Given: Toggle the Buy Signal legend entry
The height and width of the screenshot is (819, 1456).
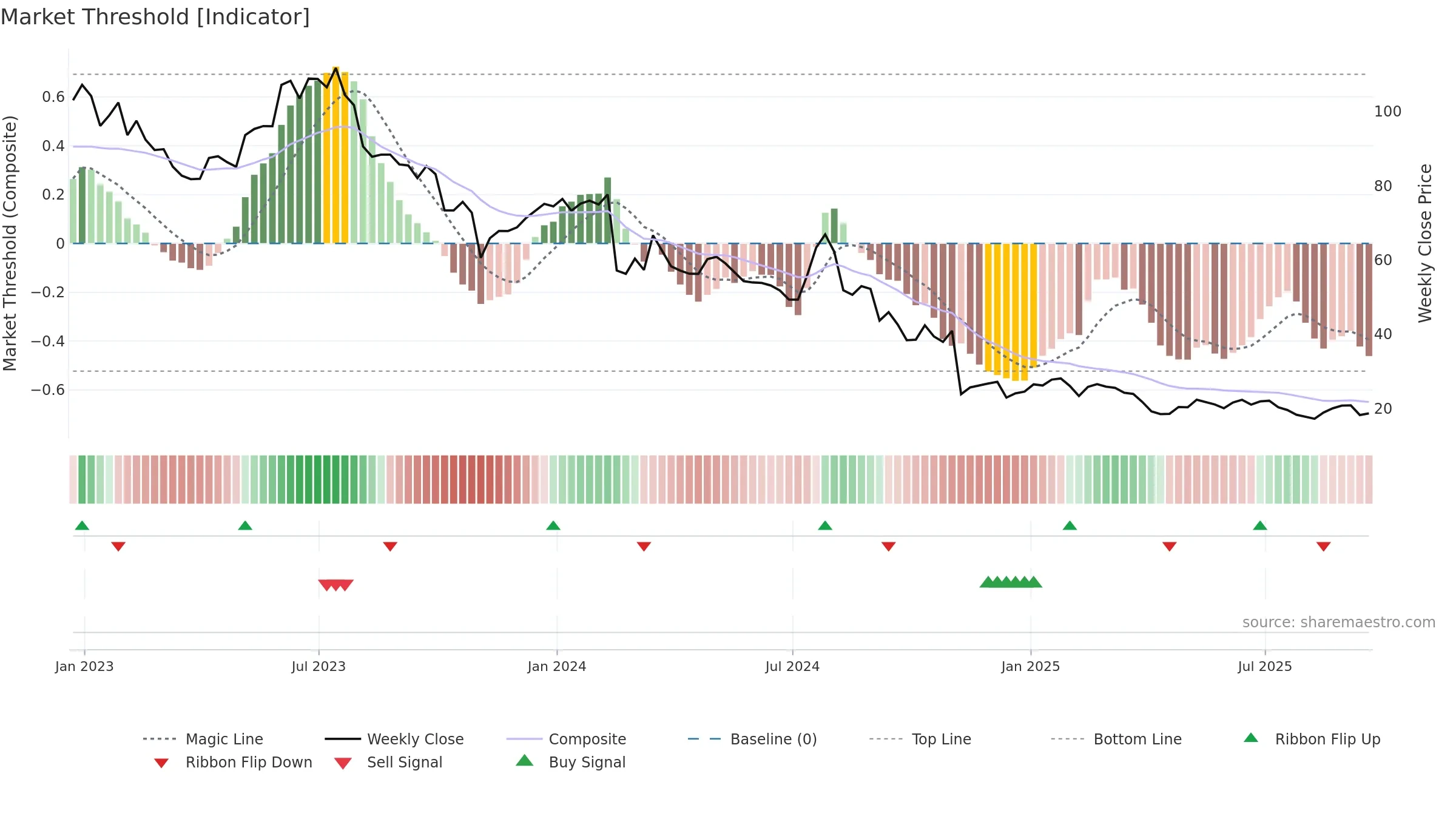Looking at the screenshot, I should coord(570,762).
